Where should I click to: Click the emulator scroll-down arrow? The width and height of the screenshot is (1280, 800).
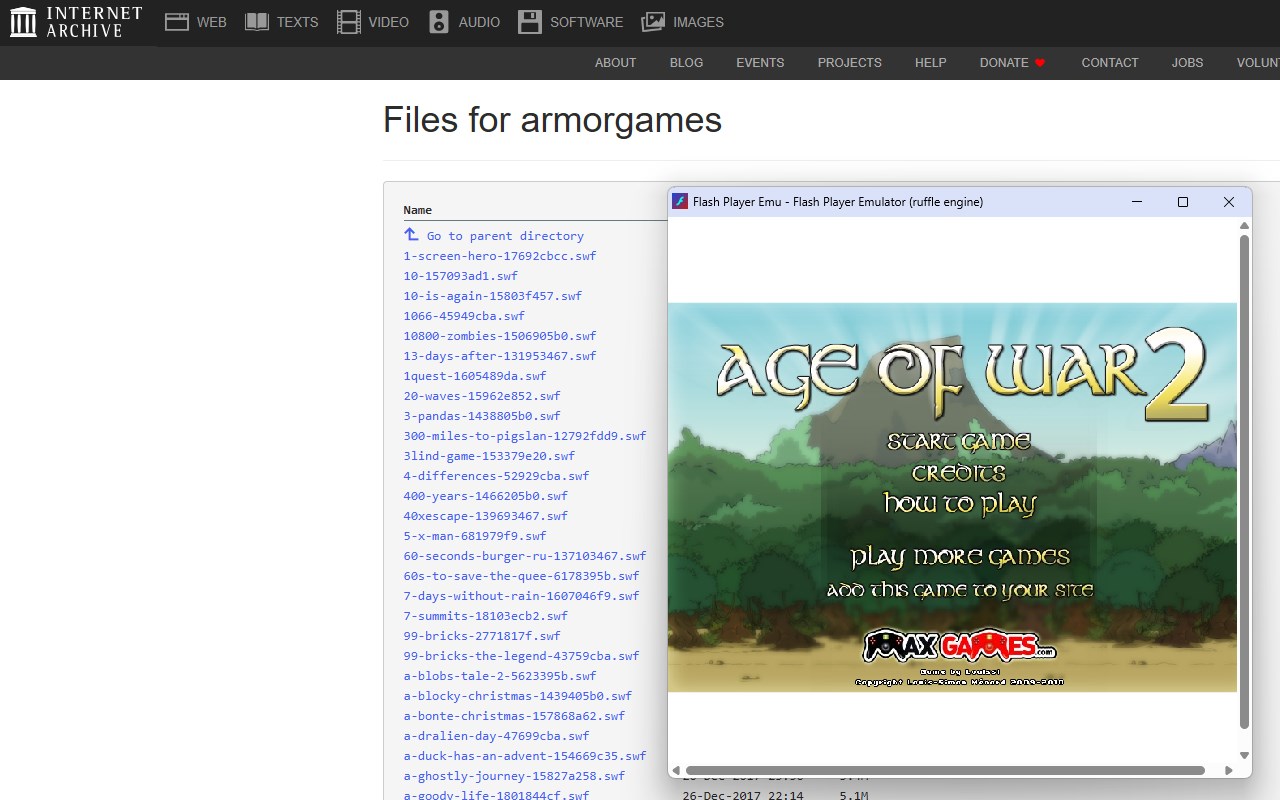point(1244,755)
